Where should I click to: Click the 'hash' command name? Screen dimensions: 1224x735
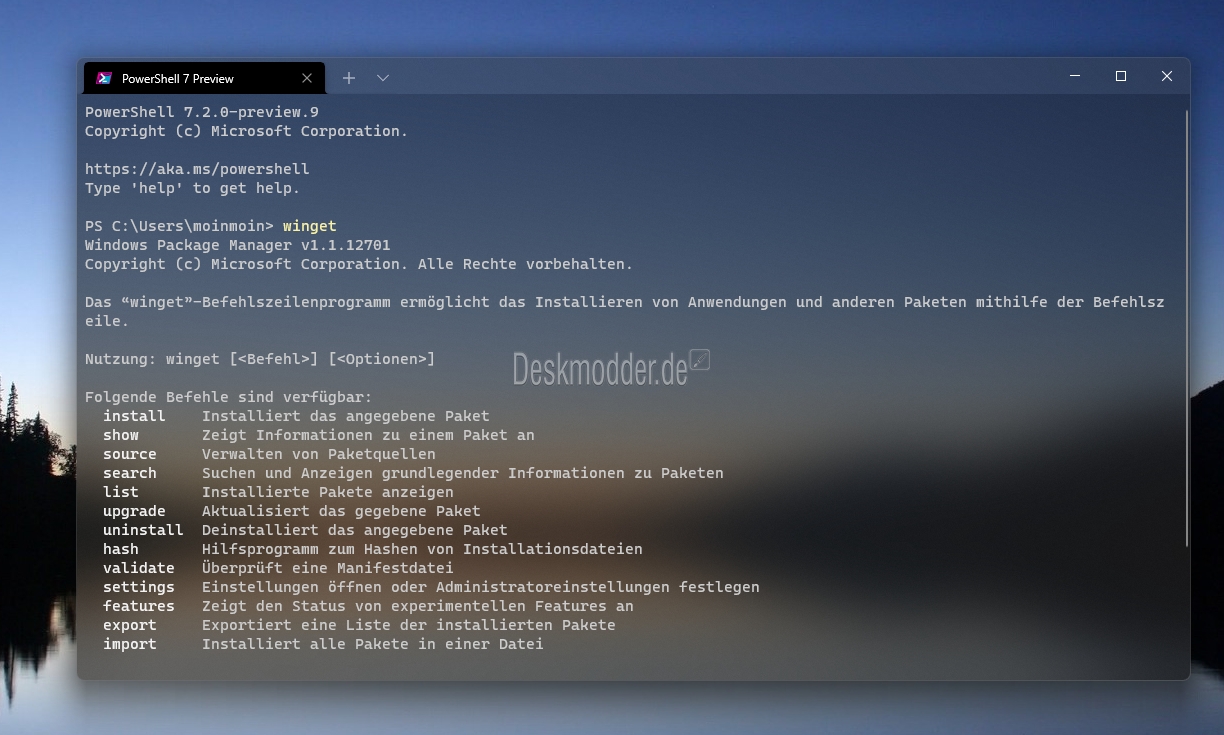(121, 549)
